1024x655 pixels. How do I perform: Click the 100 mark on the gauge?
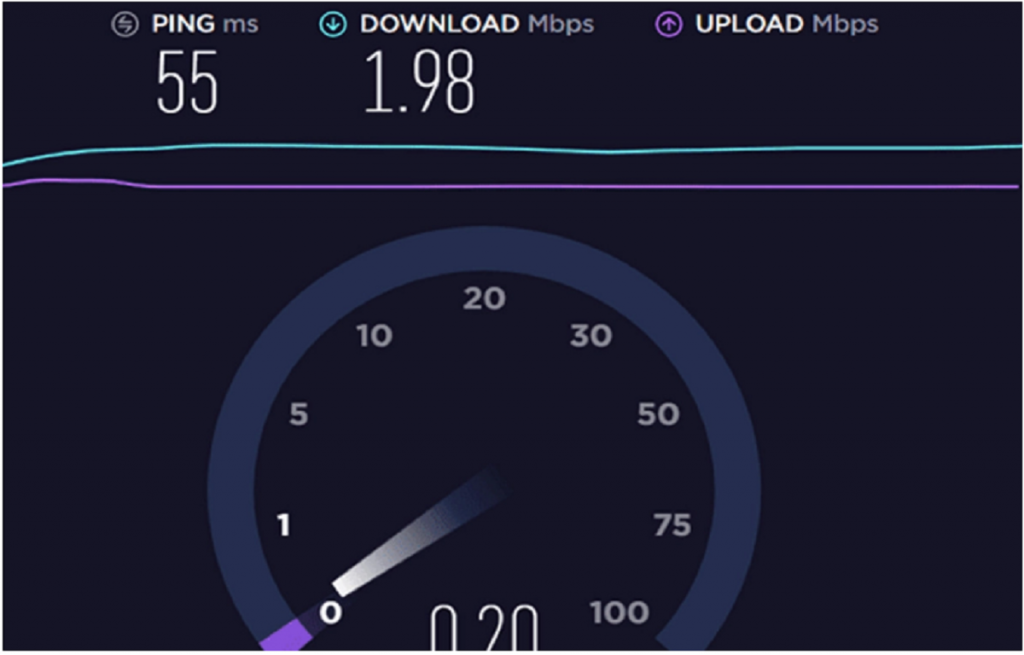pos(620,613)
